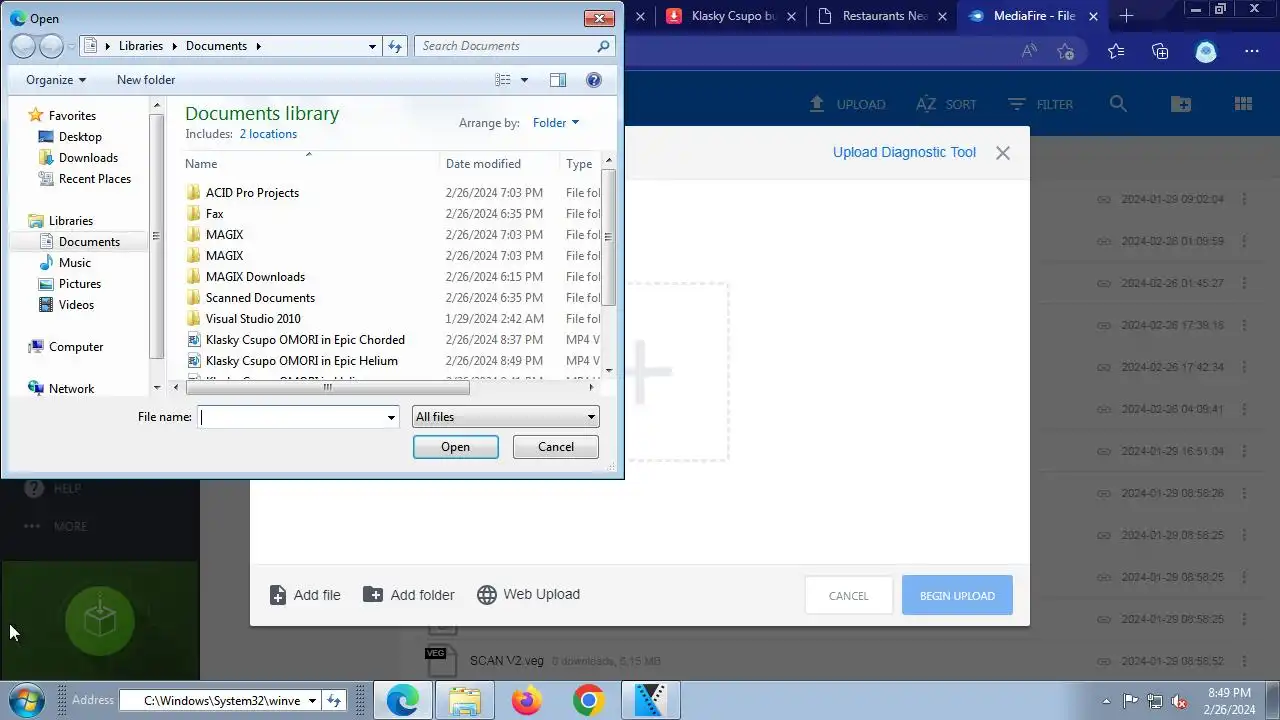
Task: Expand the File name history dropdown arrow
Action: point(392,417)
